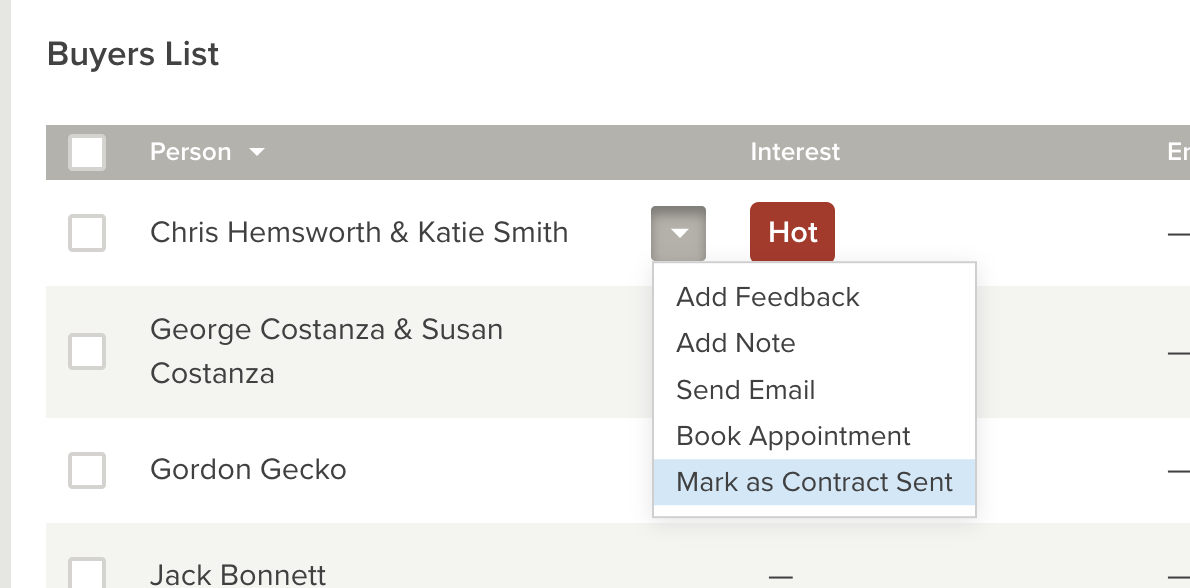Click the red Hot interest badge
The height and width of the screenshot is (588, 1190).
click(792, 233)
